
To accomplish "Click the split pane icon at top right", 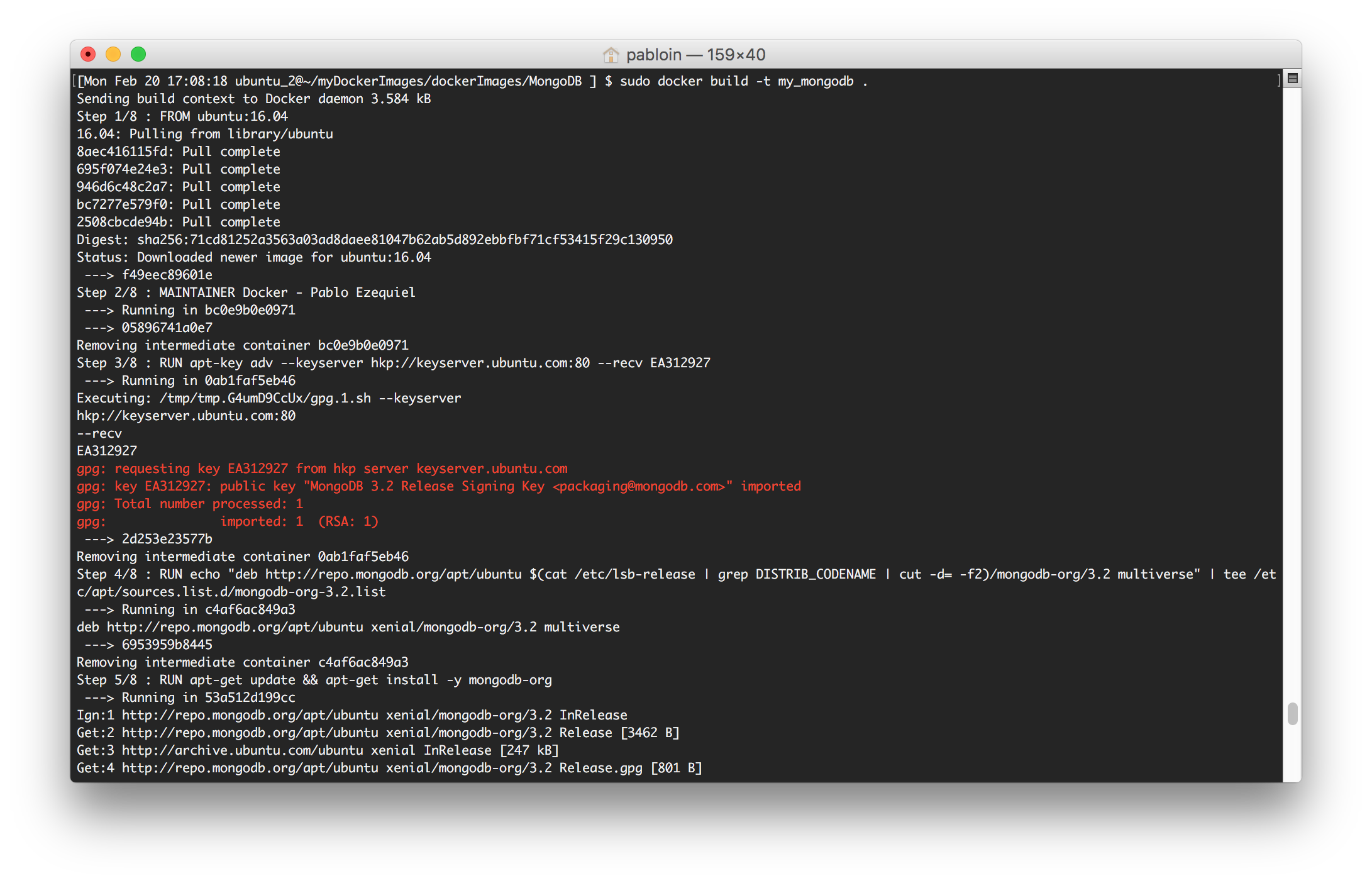I will 1293,79.
